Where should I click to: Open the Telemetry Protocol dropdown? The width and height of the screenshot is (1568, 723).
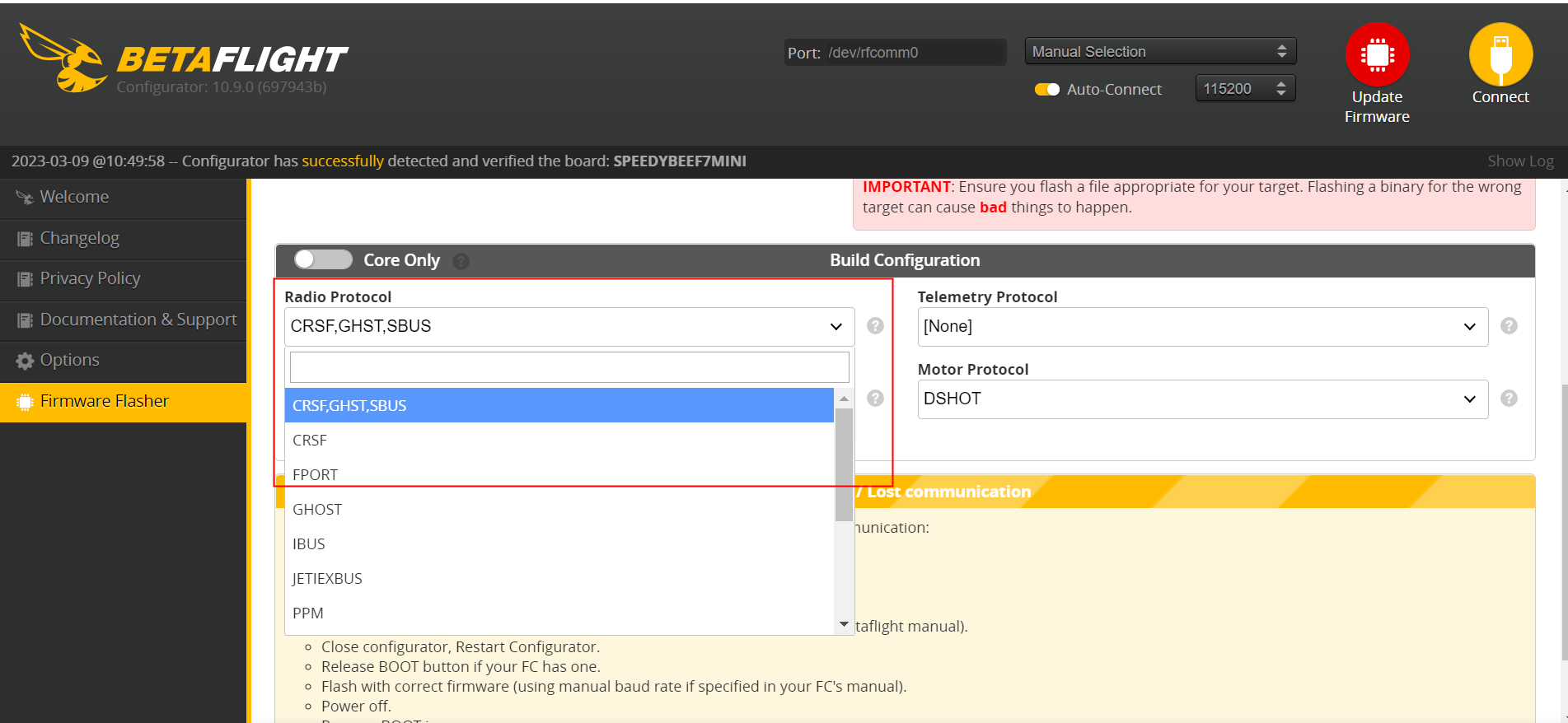[x=1203, y=326]
